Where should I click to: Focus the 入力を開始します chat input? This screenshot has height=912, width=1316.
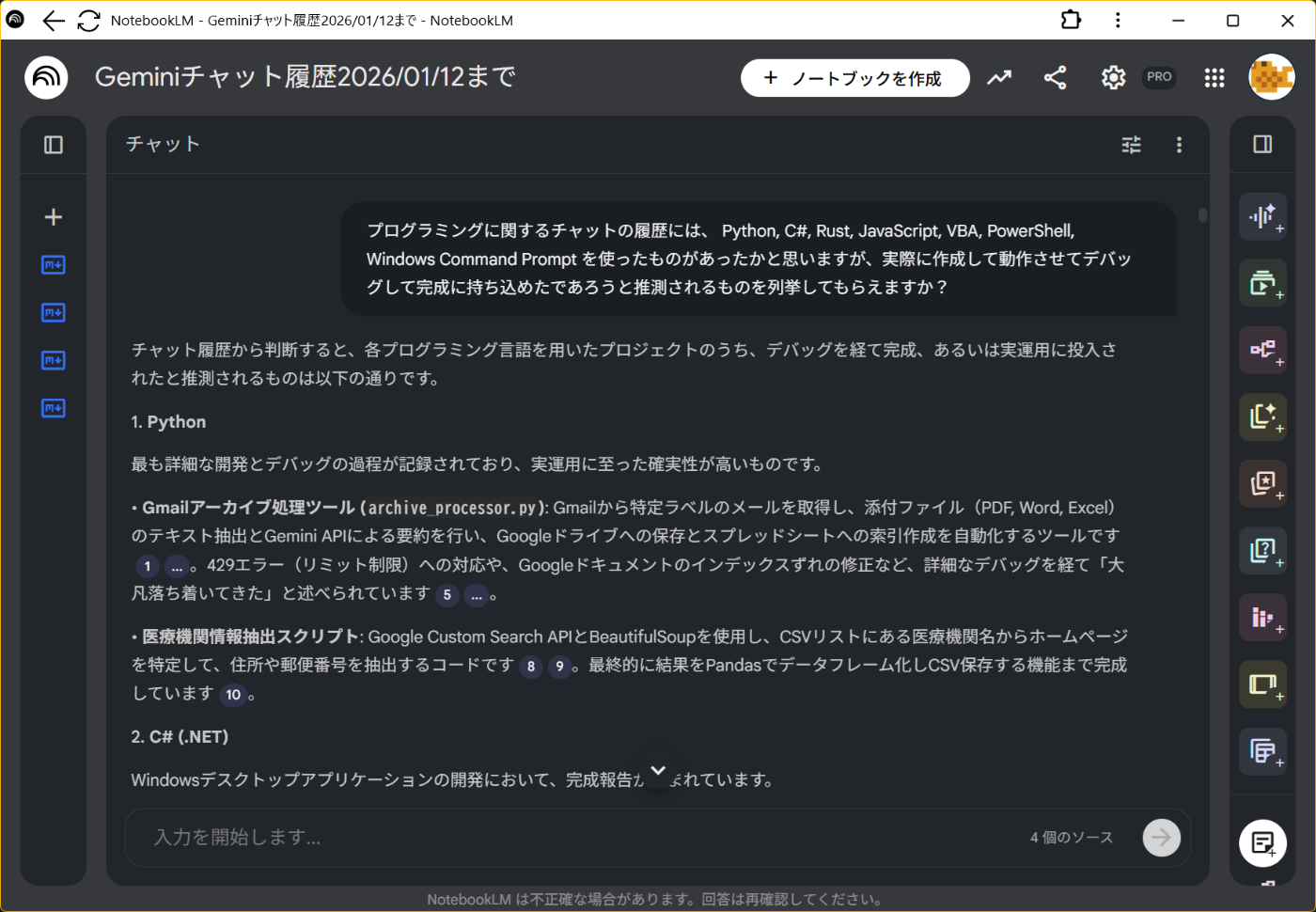(583, 837)
